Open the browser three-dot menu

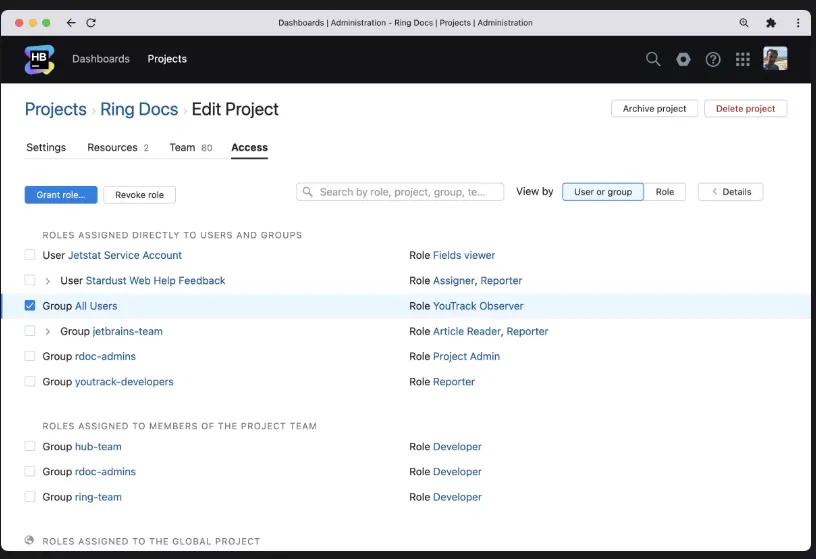798,22
